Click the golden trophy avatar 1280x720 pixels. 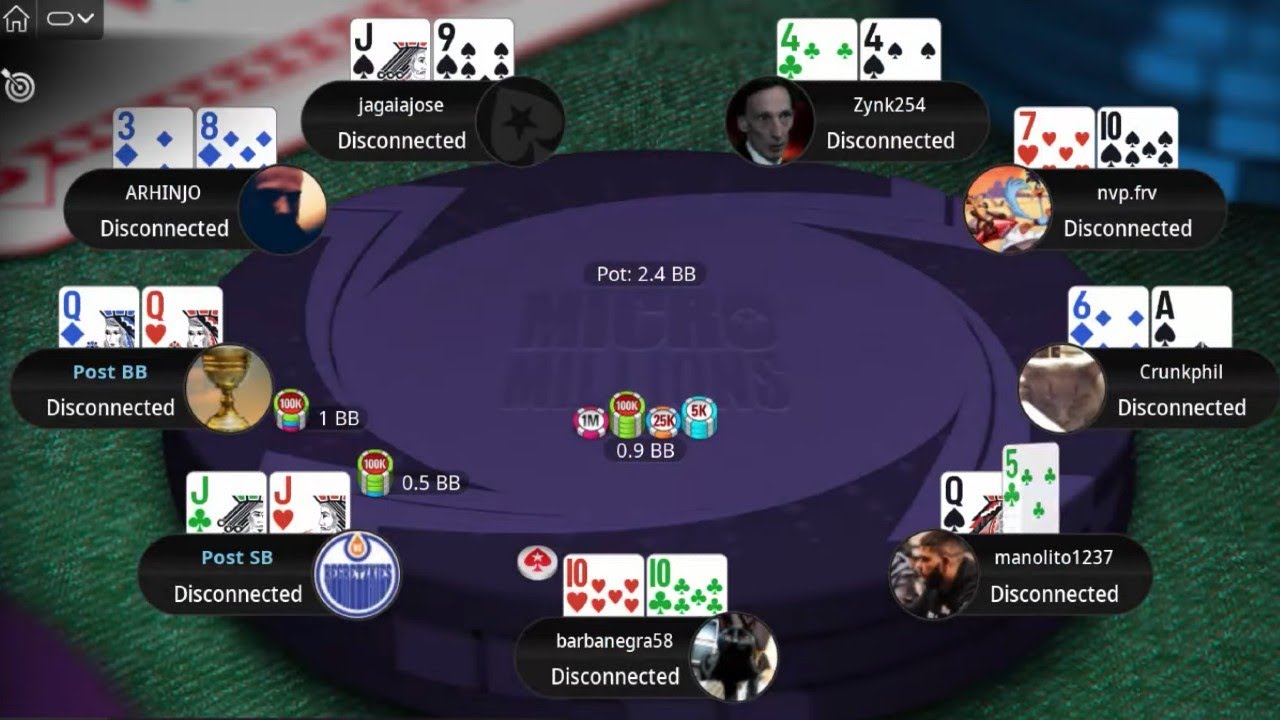click(x=229, y=389)
